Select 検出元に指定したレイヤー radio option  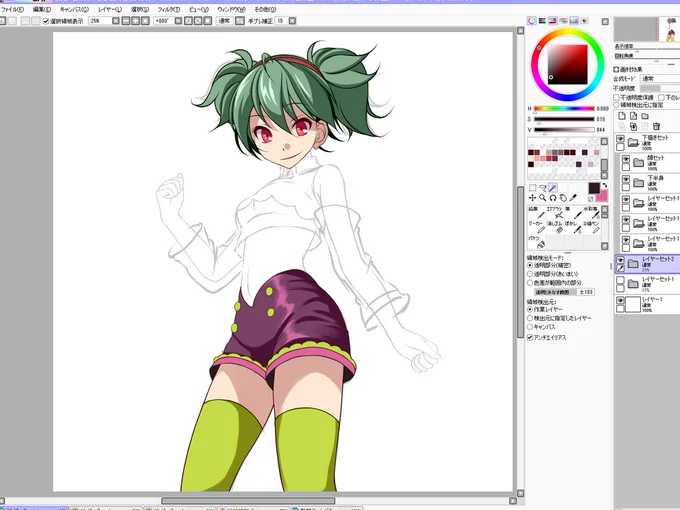tap(530, 318)
